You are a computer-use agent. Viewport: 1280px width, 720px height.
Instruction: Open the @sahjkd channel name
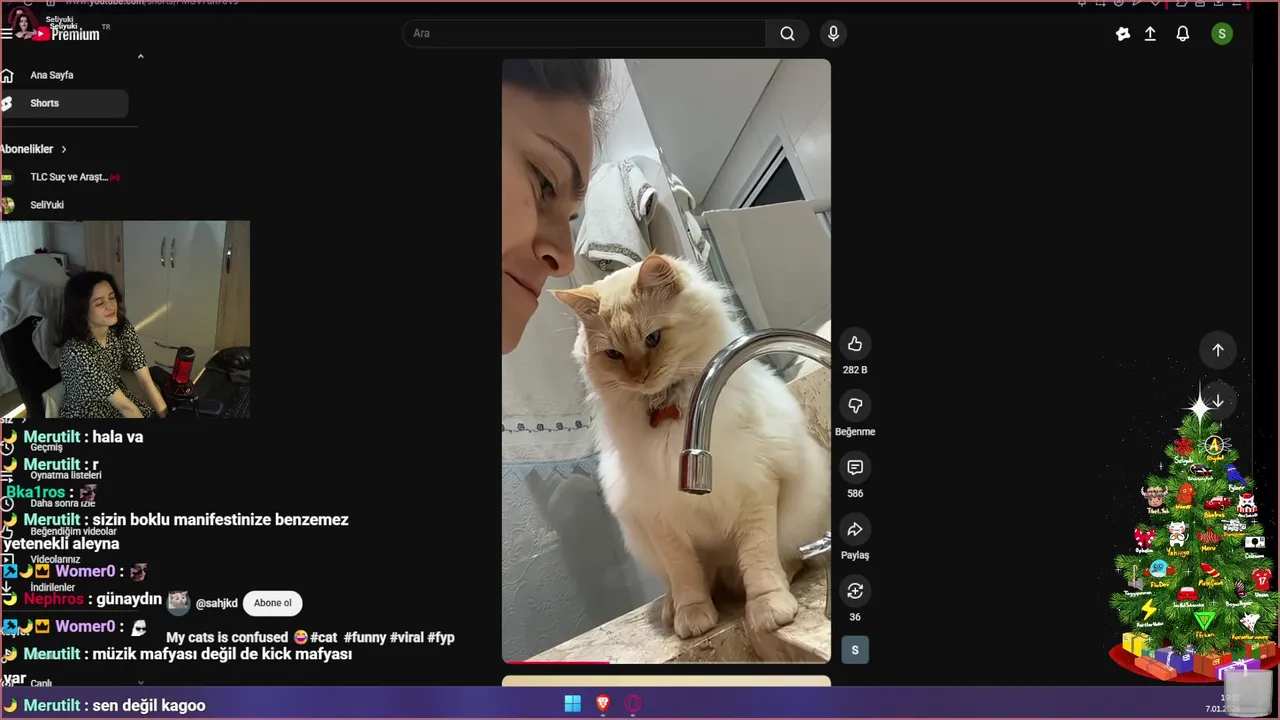coord(217,604)
